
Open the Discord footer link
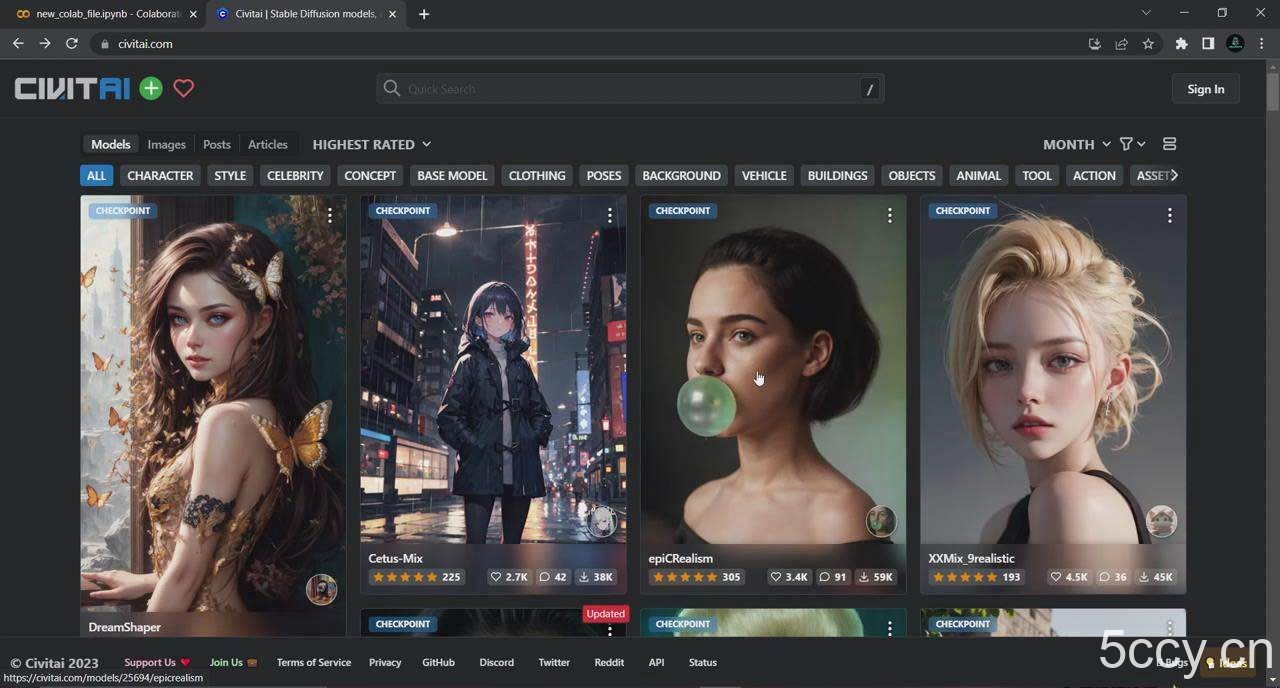coord(496,662)
